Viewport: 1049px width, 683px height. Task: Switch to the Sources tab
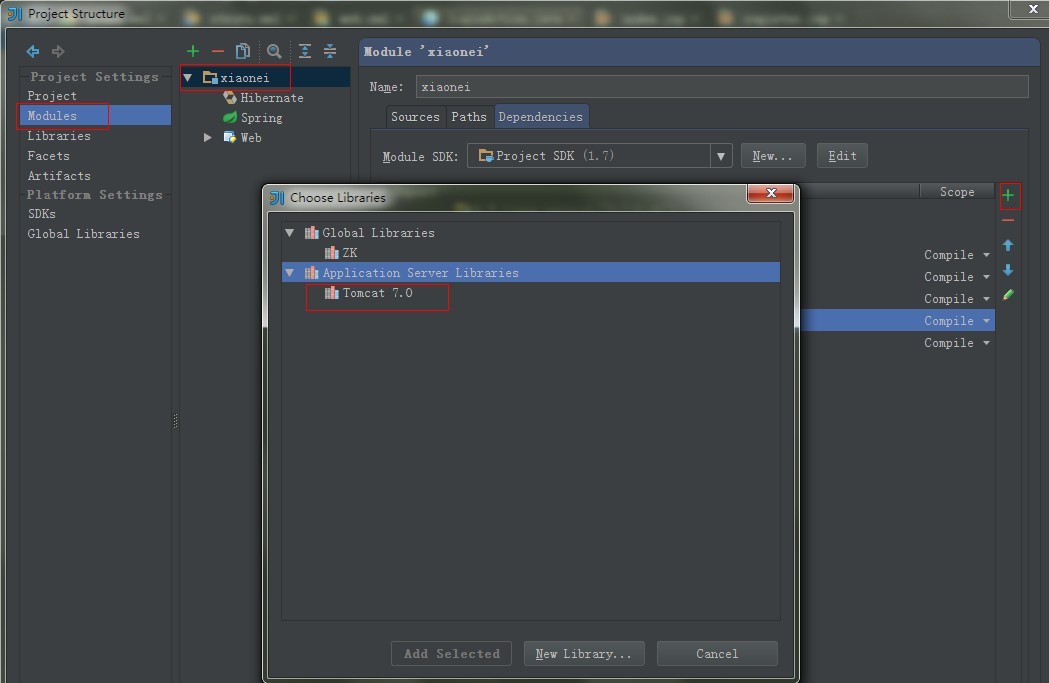click(x=414, y=116)
